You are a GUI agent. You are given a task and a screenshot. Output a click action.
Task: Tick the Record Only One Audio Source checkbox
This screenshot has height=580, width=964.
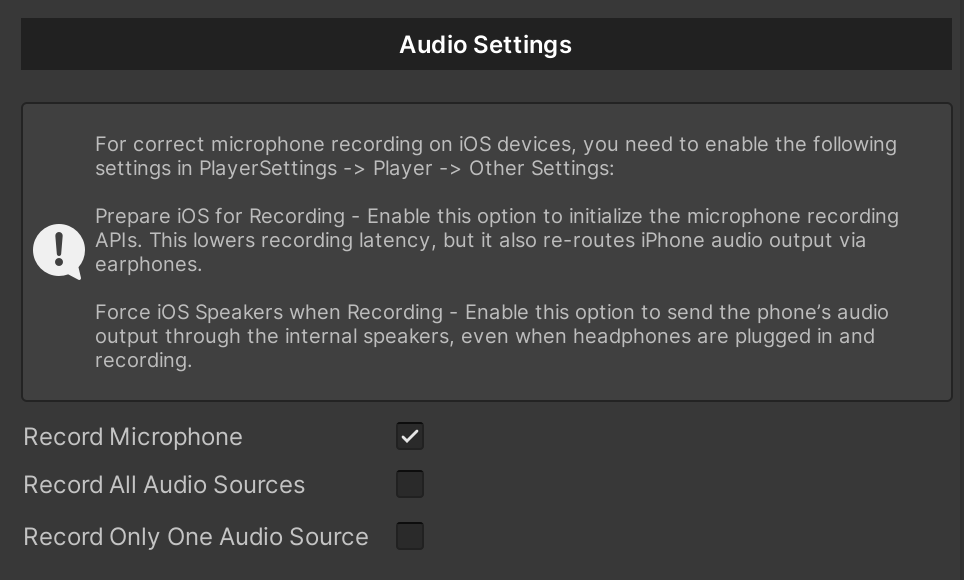click(x=409, y=536)
